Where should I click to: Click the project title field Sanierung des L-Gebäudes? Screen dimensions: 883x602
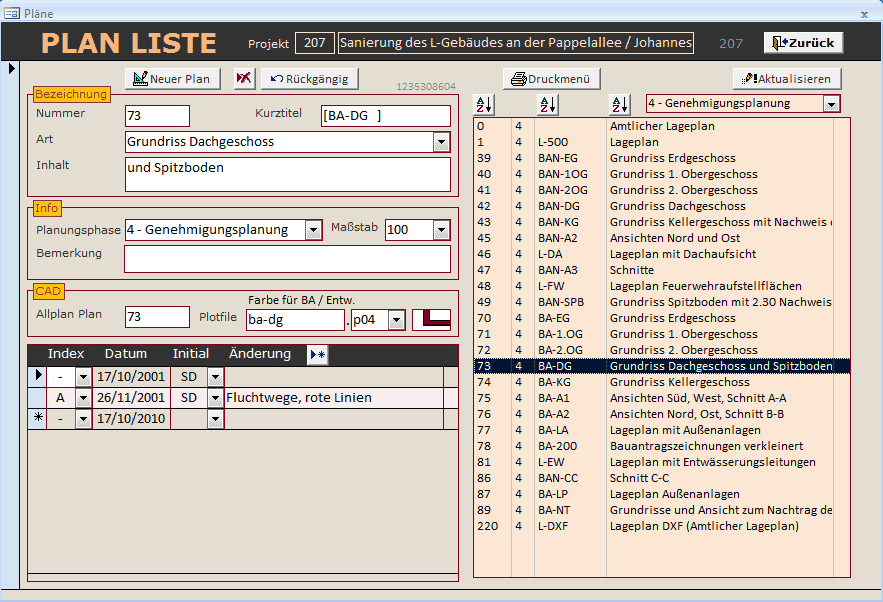pyautogui.click(x=515, y=43)
